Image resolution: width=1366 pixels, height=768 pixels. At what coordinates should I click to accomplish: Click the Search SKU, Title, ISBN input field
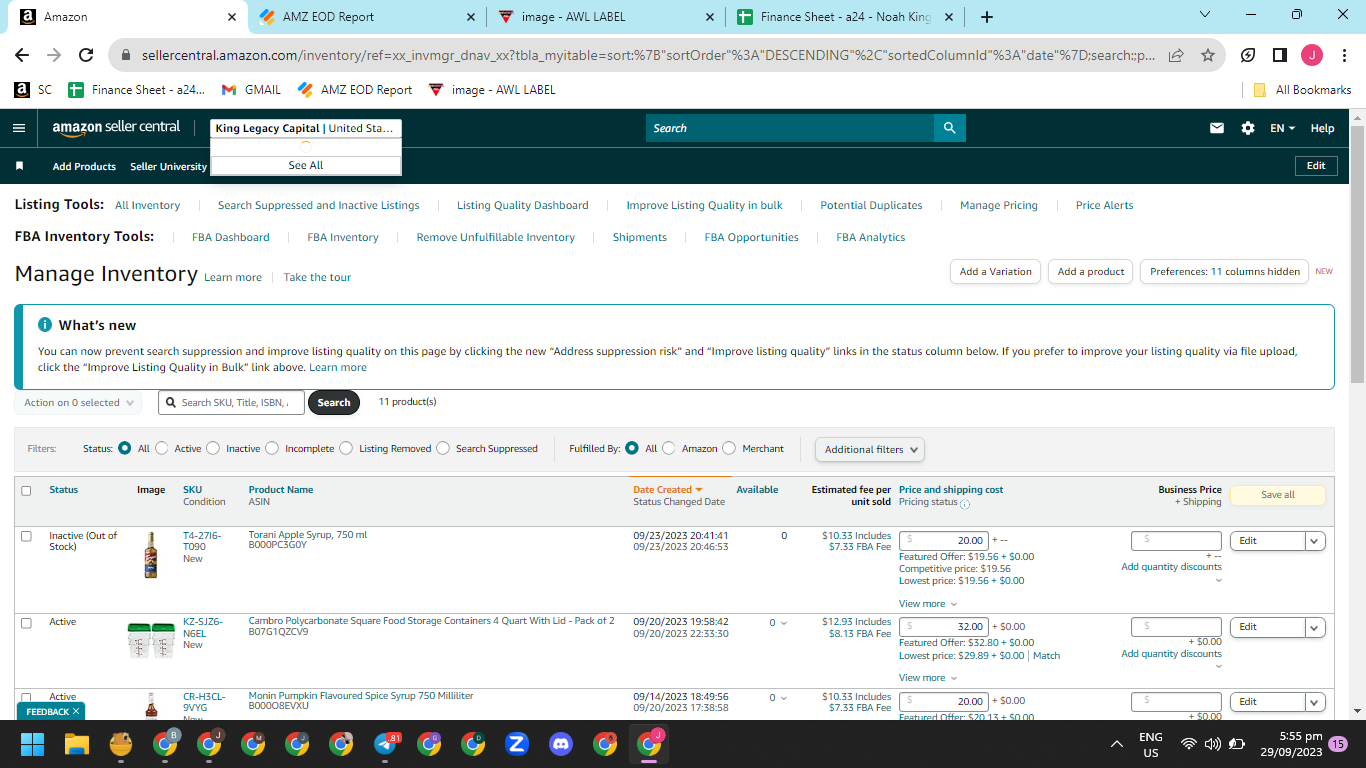231,403
